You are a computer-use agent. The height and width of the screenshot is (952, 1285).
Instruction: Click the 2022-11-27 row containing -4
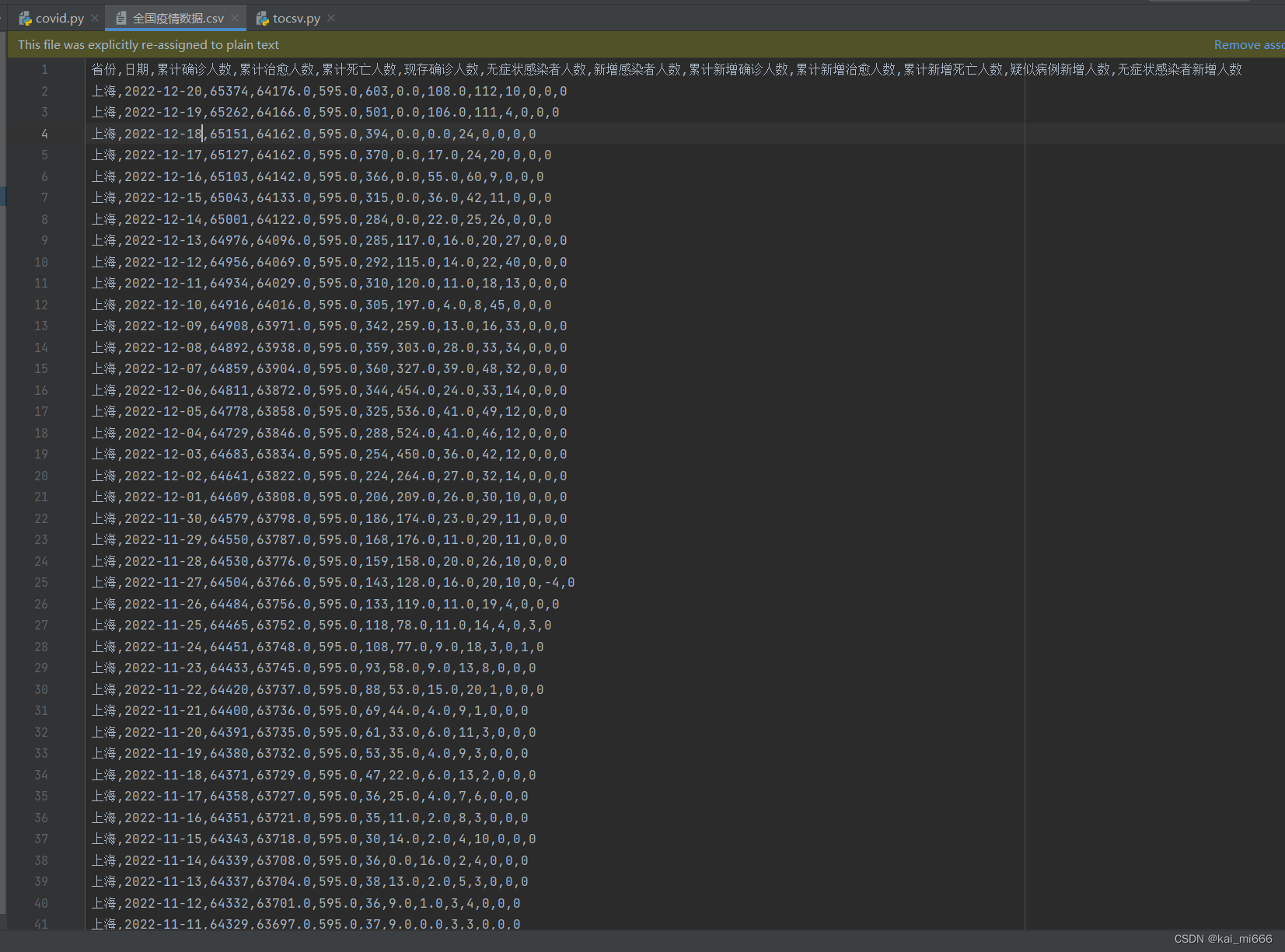tap(333, 582)
